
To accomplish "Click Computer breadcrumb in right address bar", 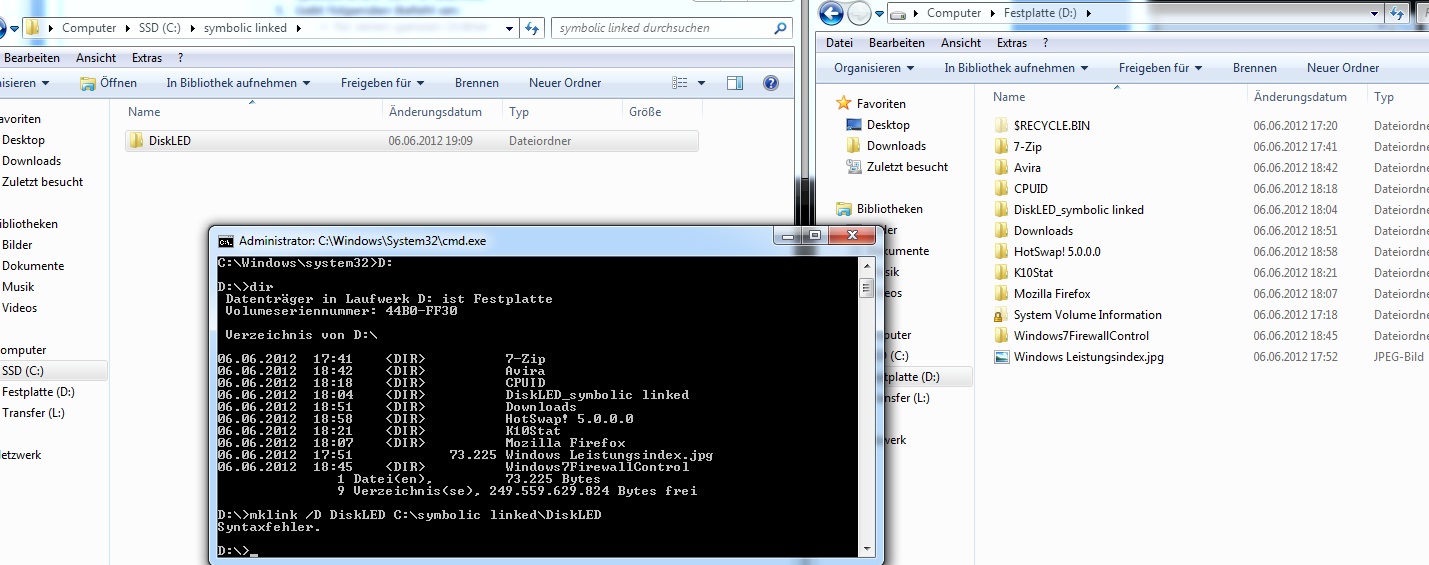I will click(954, 13).
